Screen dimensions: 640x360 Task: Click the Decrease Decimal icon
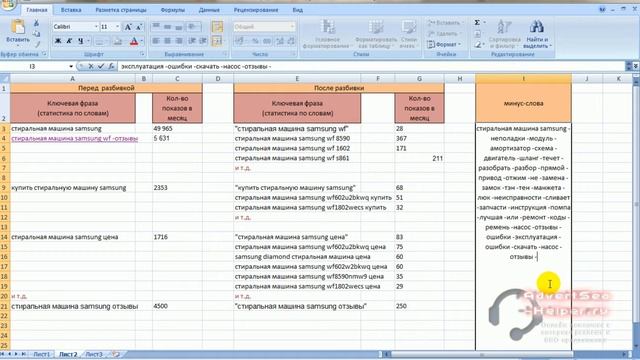coord(291,41)
